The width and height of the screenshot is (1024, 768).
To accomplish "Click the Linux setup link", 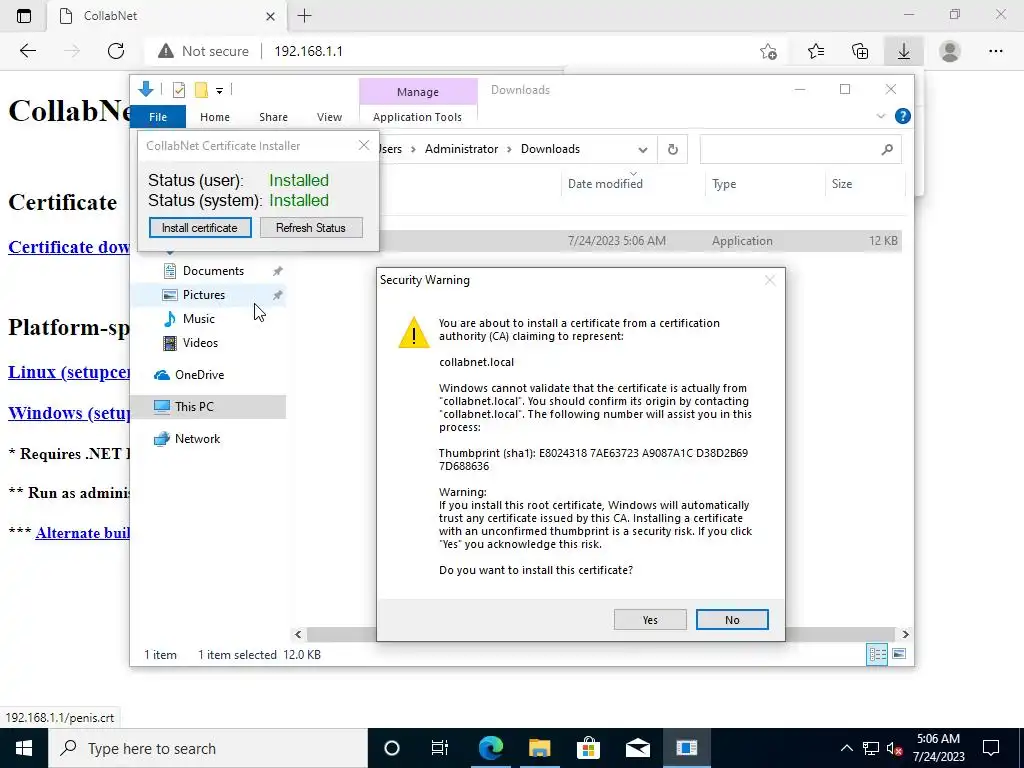I will [69, 372].
